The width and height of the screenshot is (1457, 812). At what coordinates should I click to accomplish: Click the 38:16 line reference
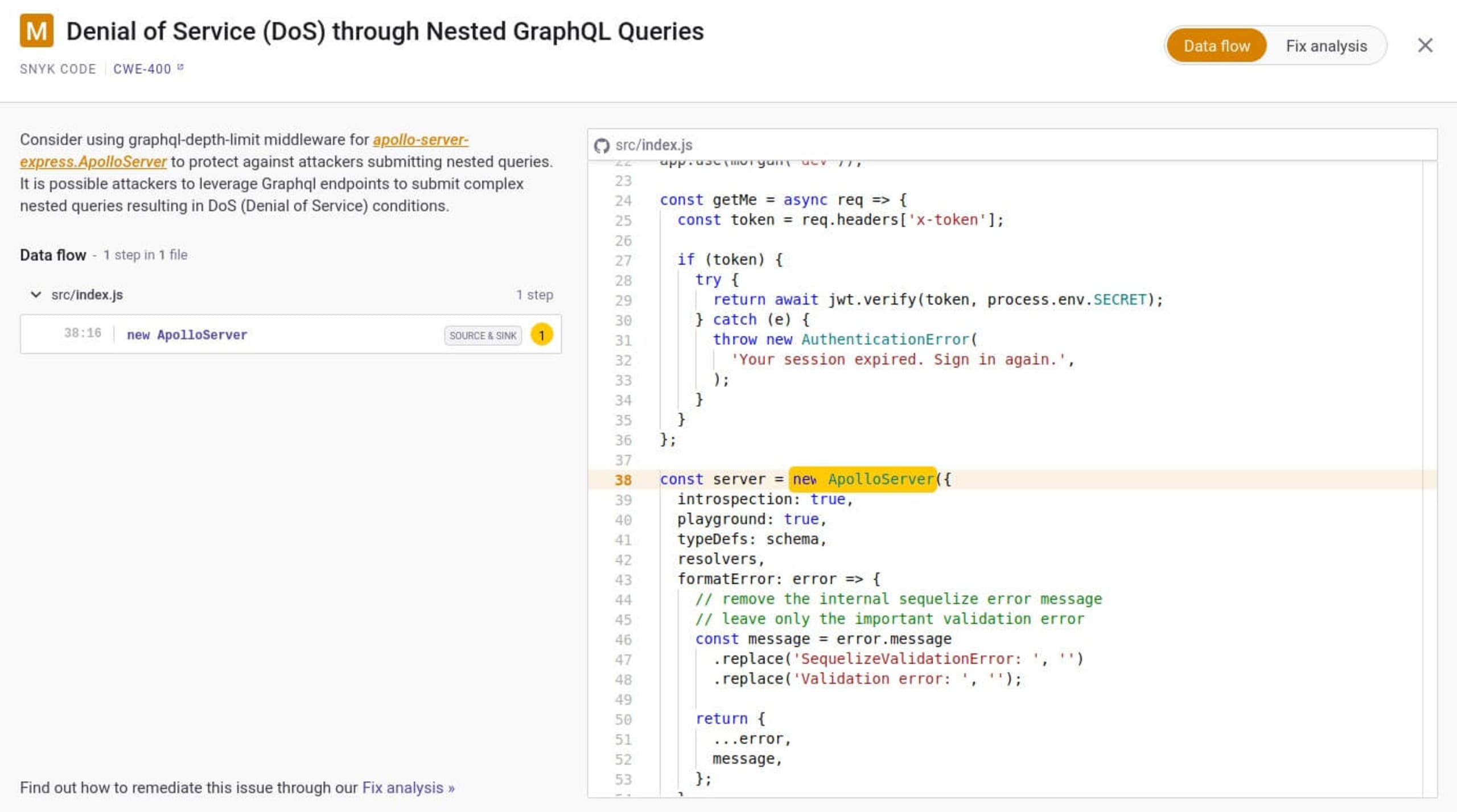coord(83,333)
